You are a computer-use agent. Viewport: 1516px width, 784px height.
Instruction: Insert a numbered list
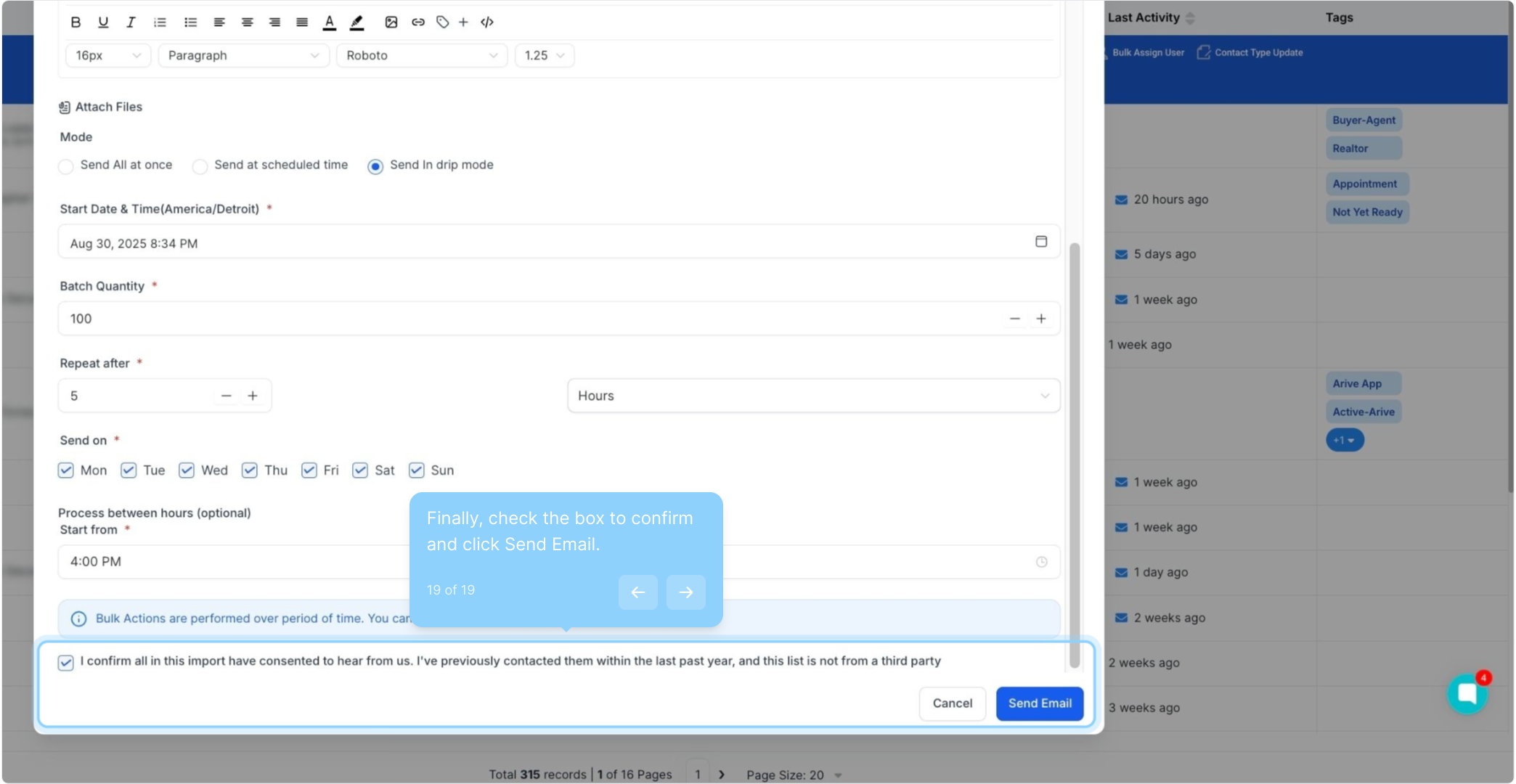[160, 22]
